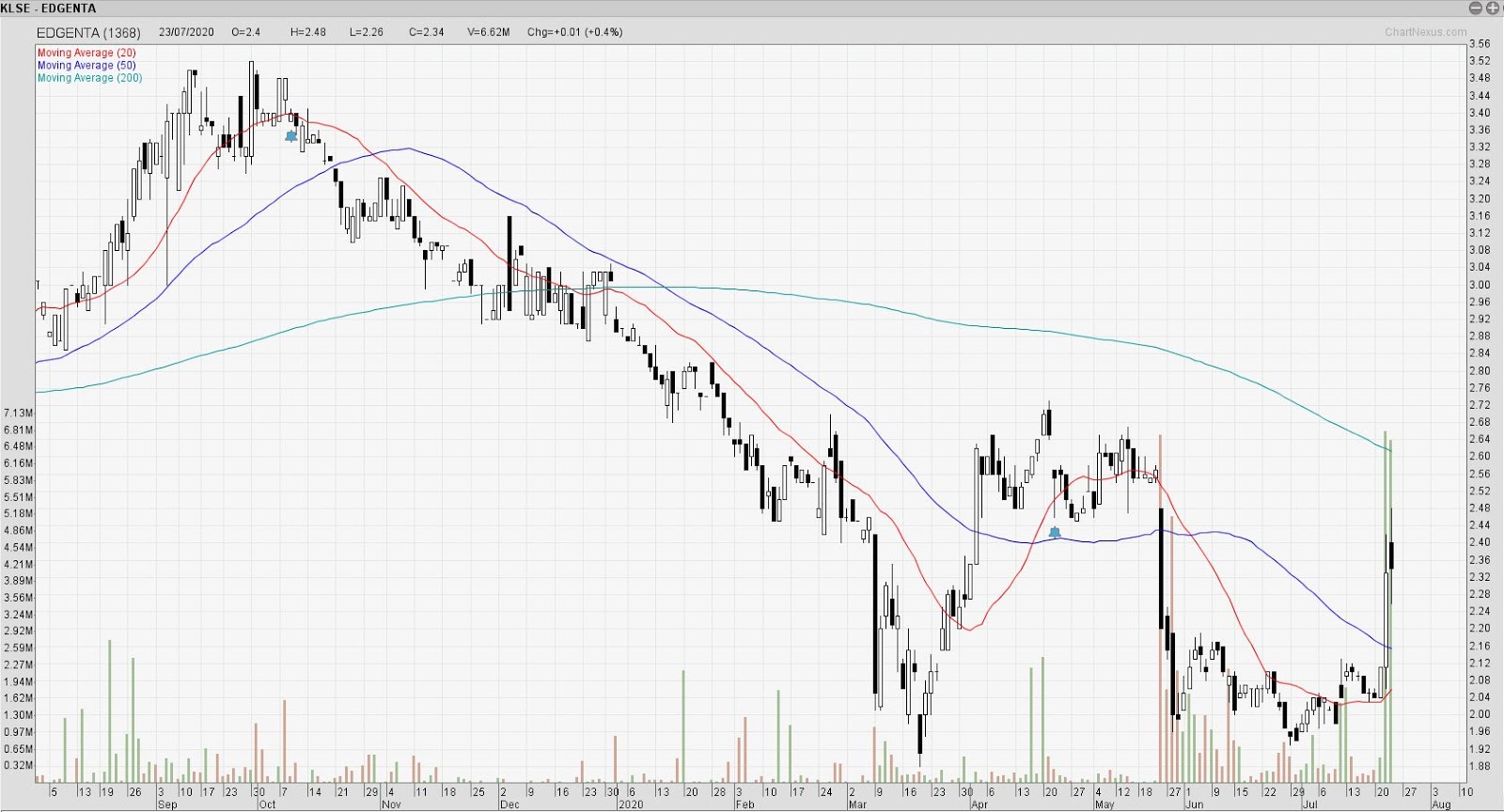The width and height of the screenshot is (1504, 812).
Task: Click the 3.00 price axis label
Action: pyautogui.click(x=1480, y=285)
